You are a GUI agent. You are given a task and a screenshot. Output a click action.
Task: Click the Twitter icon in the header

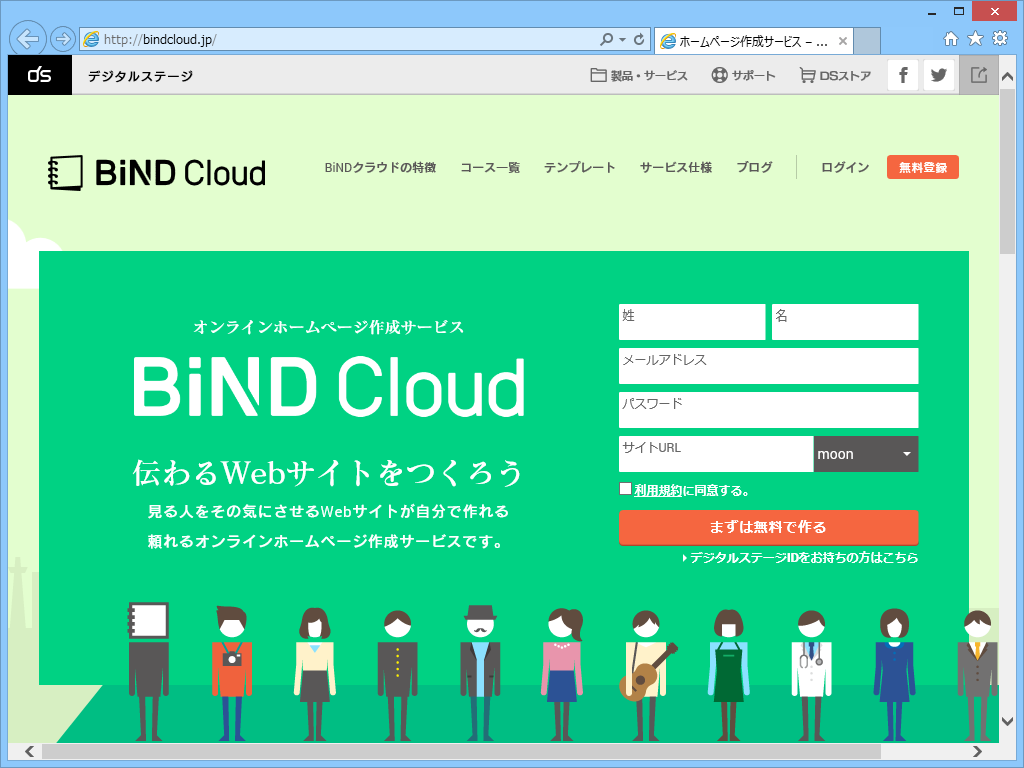938,74
